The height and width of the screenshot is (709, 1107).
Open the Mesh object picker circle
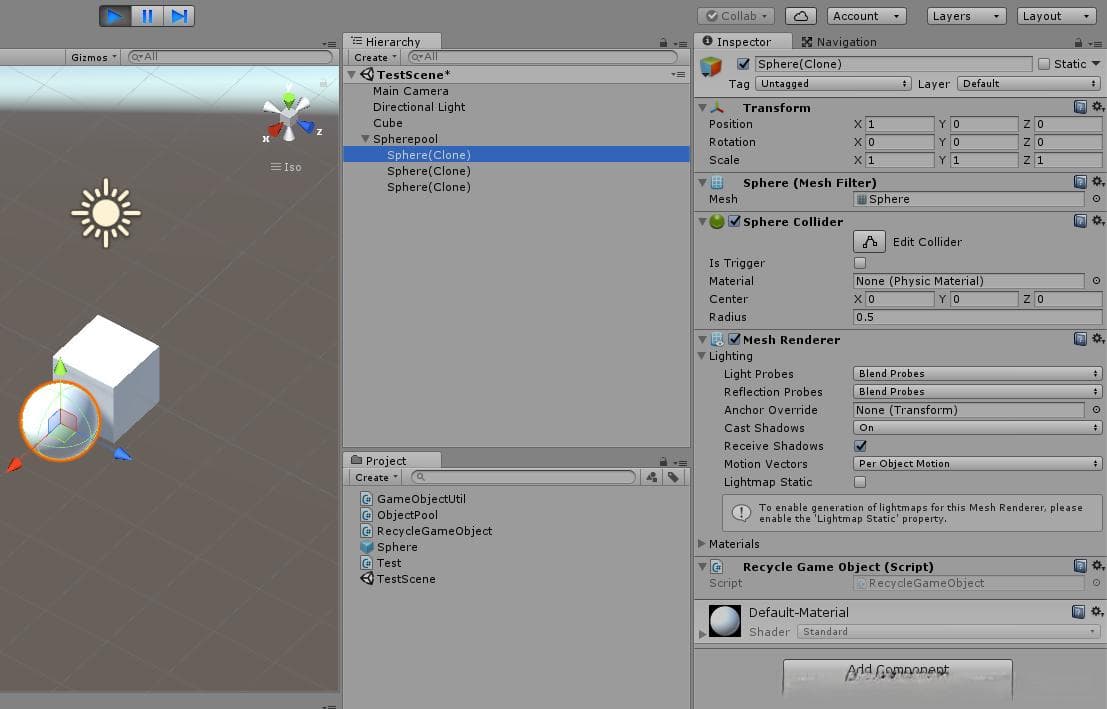click(x=1096, y=199)
